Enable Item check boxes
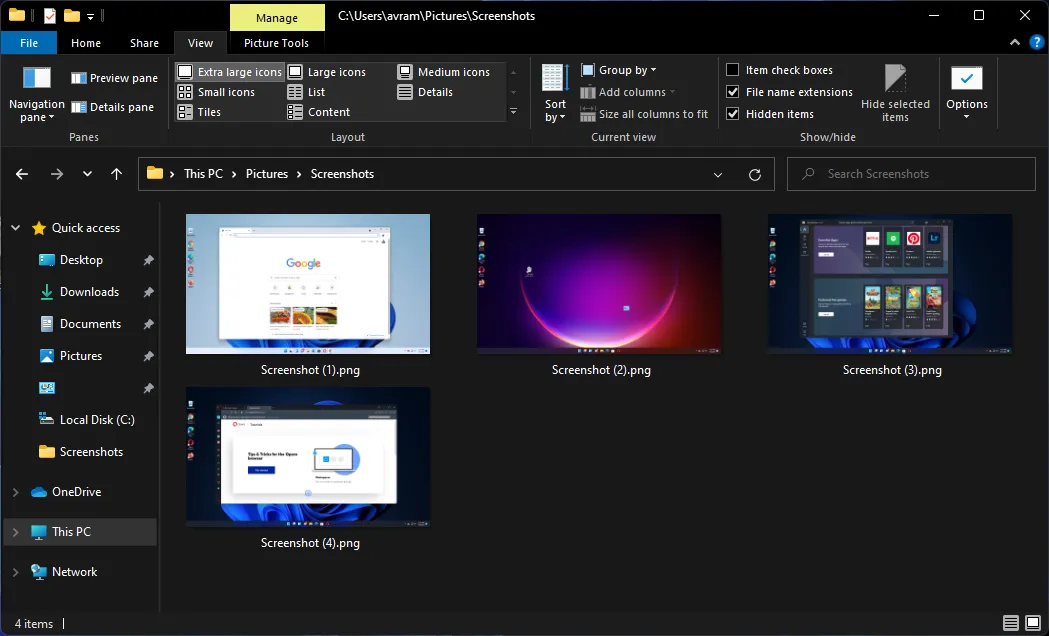Image resolution: width=1049 pixels, height=636 pixels. pos(735,69)
